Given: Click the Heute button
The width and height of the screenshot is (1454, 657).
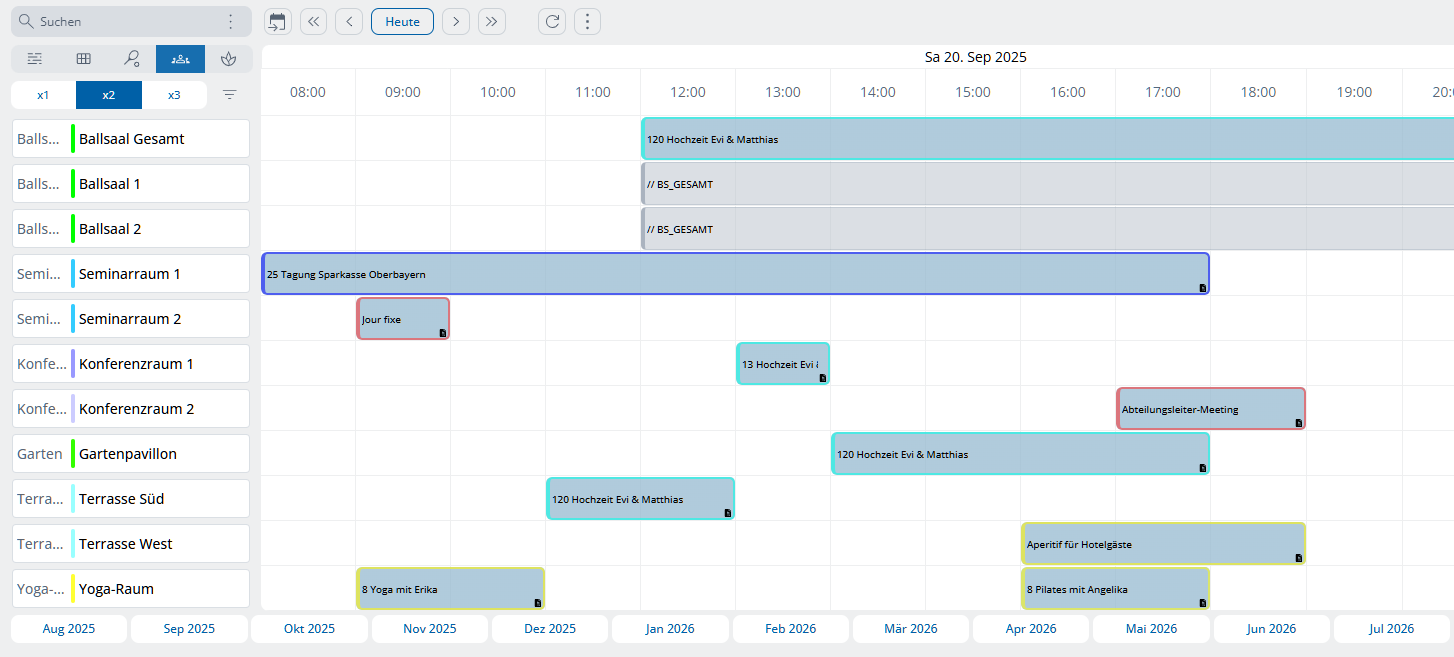Looking at the screenshot, I should click(402, 22).
